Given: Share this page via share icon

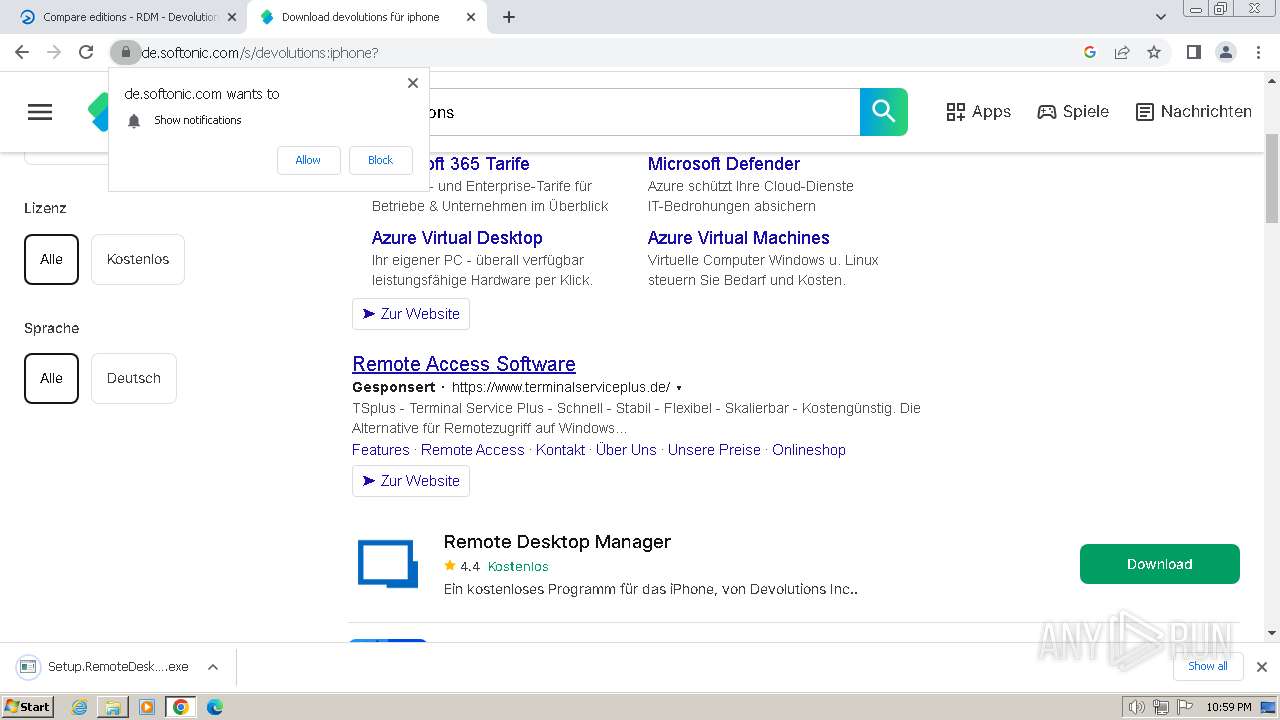Looking at the screenshot, I should coord(1122,52).
